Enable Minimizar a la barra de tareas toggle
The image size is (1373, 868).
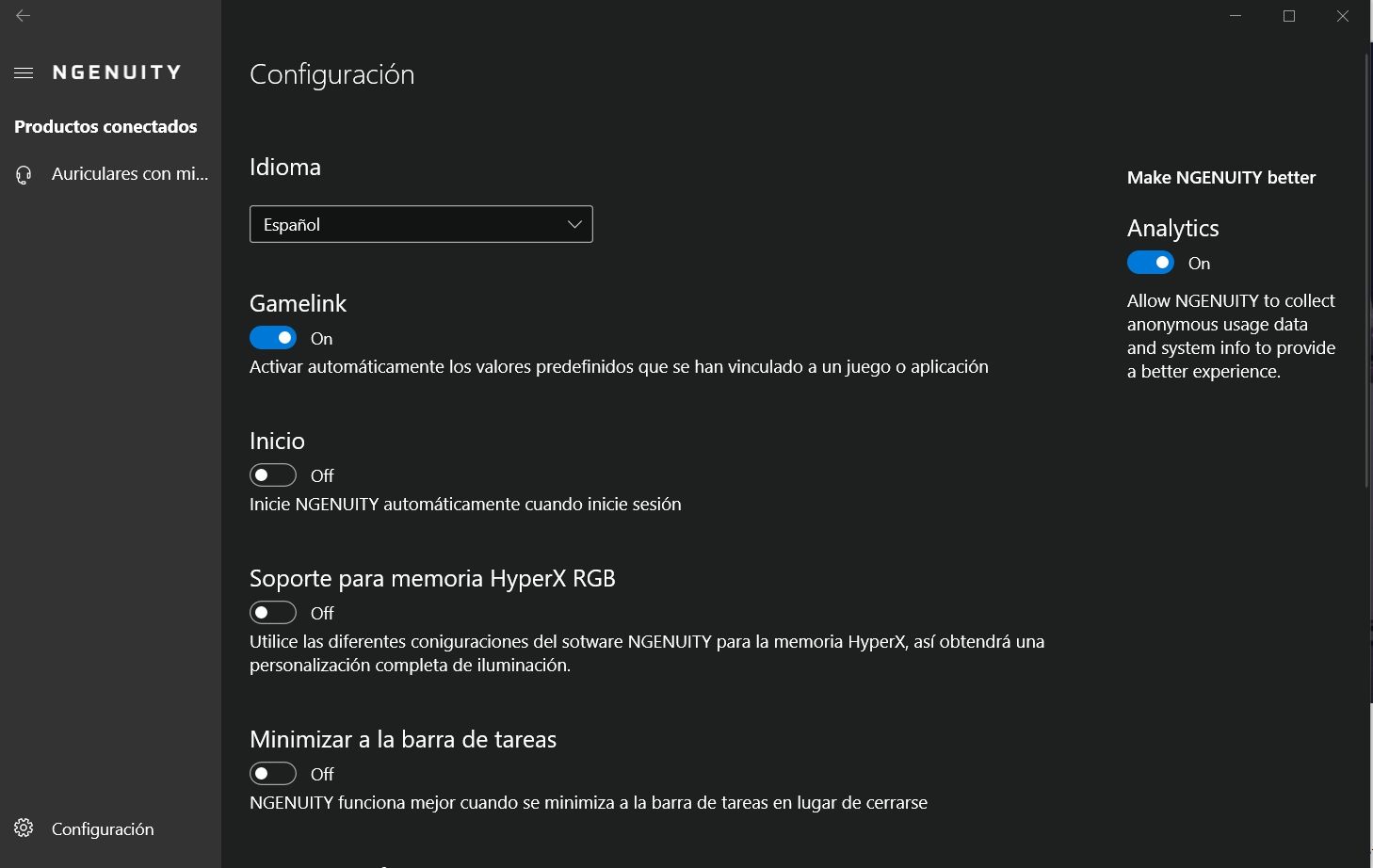click(273, 774)
